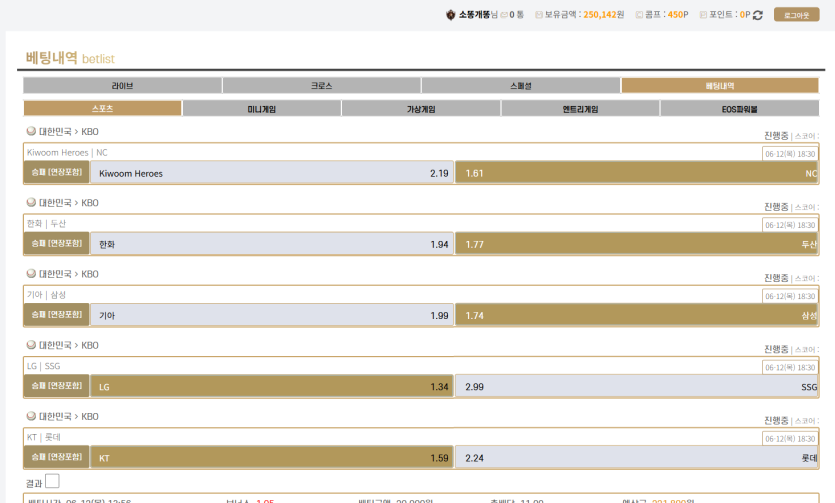The image size is (835, 503).
Task: Click baseball icon for Kiwoom Heroes match
Action: [31, 131]
